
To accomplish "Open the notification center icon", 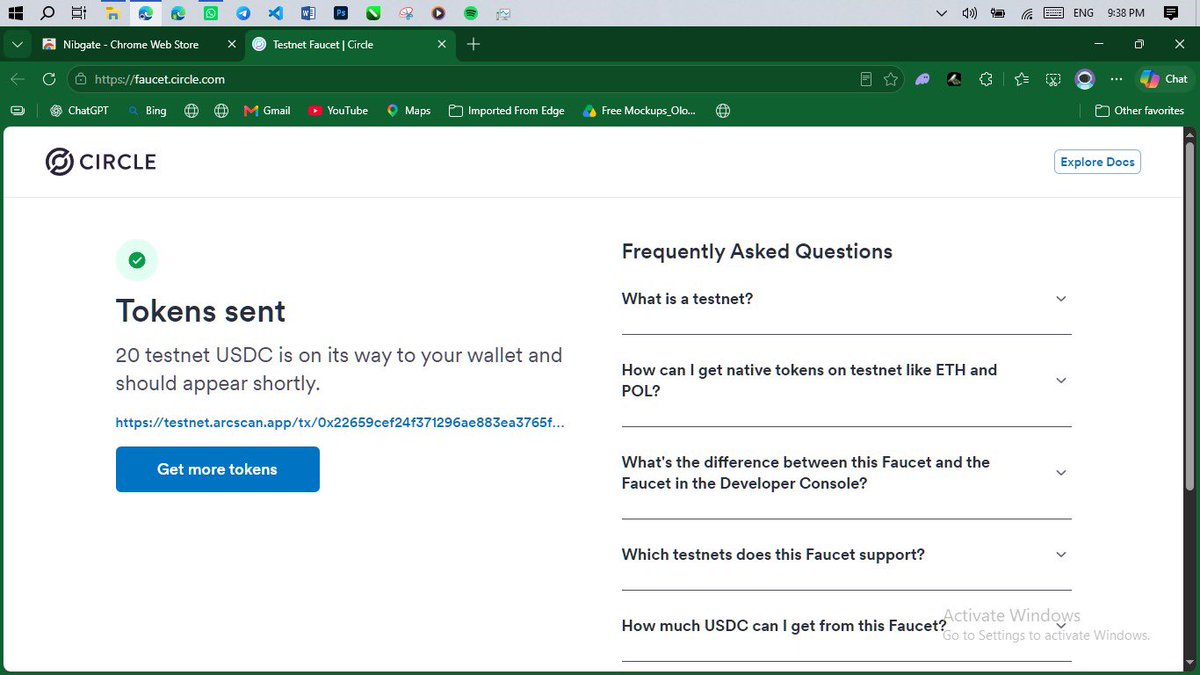I will pyautogui.click(x=1172, y=13).
